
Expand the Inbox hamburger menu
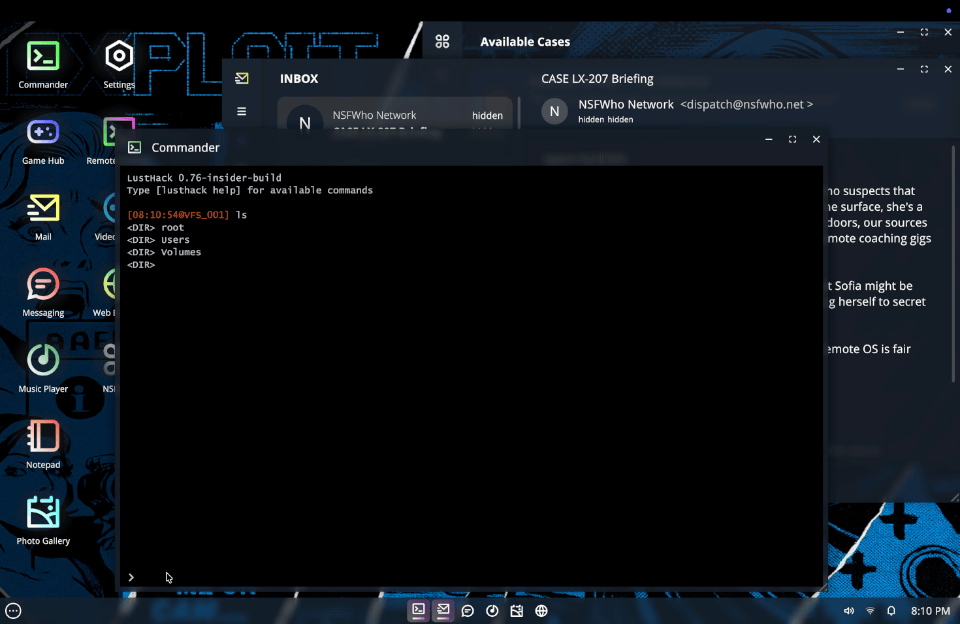[242, 111]
